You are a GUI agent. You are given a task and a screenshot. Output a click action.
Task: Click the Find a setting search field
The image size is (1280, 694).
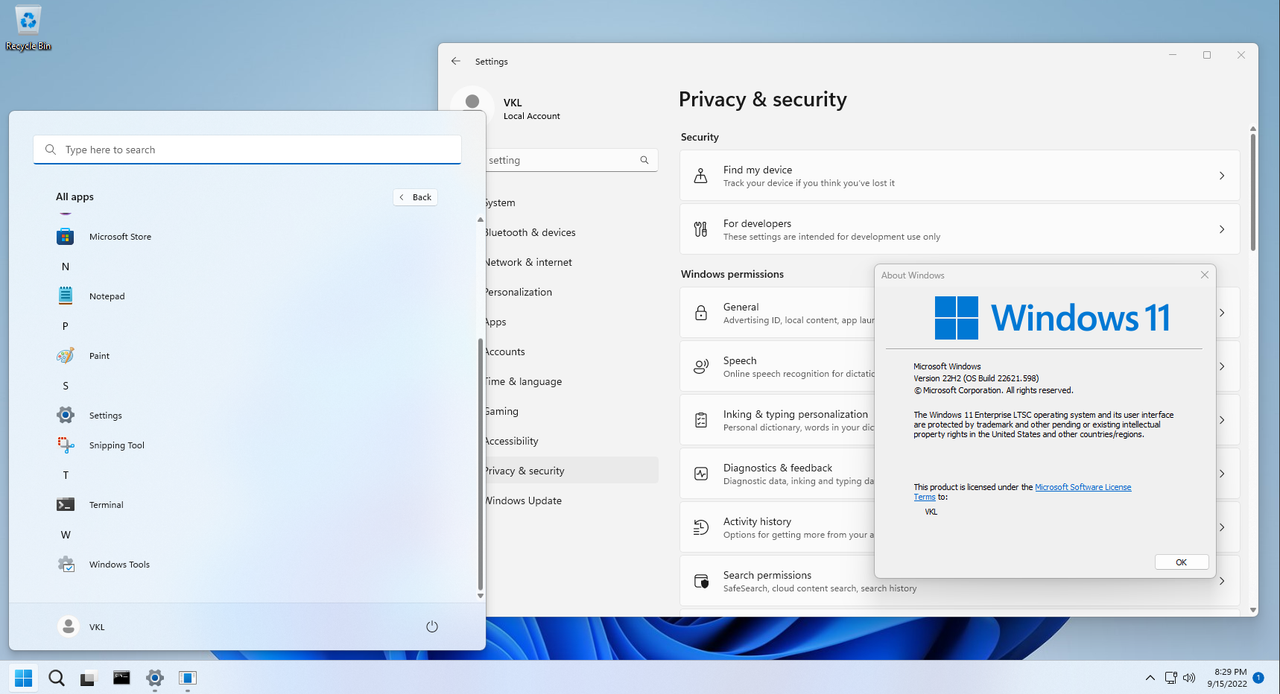point(572,160)
